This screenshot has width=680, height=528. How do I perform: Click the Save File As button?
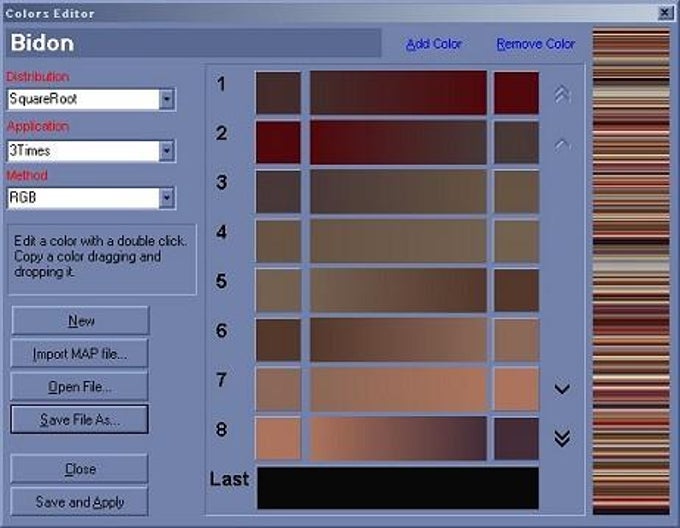point(79,419)
